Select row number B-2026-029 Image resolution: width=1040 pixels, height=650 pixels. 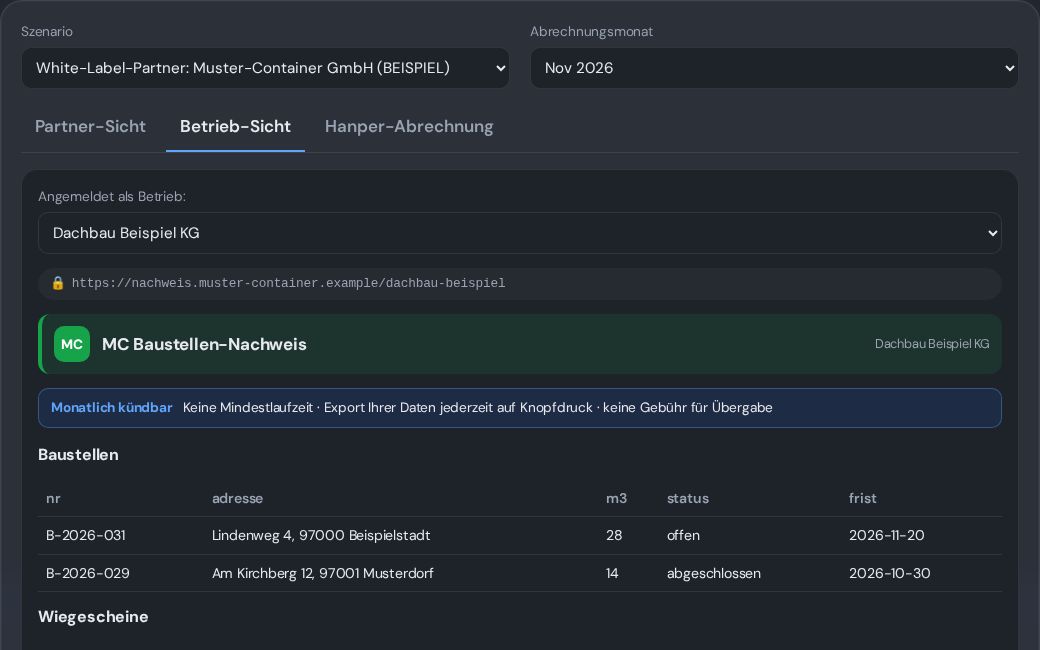[88, 573]
